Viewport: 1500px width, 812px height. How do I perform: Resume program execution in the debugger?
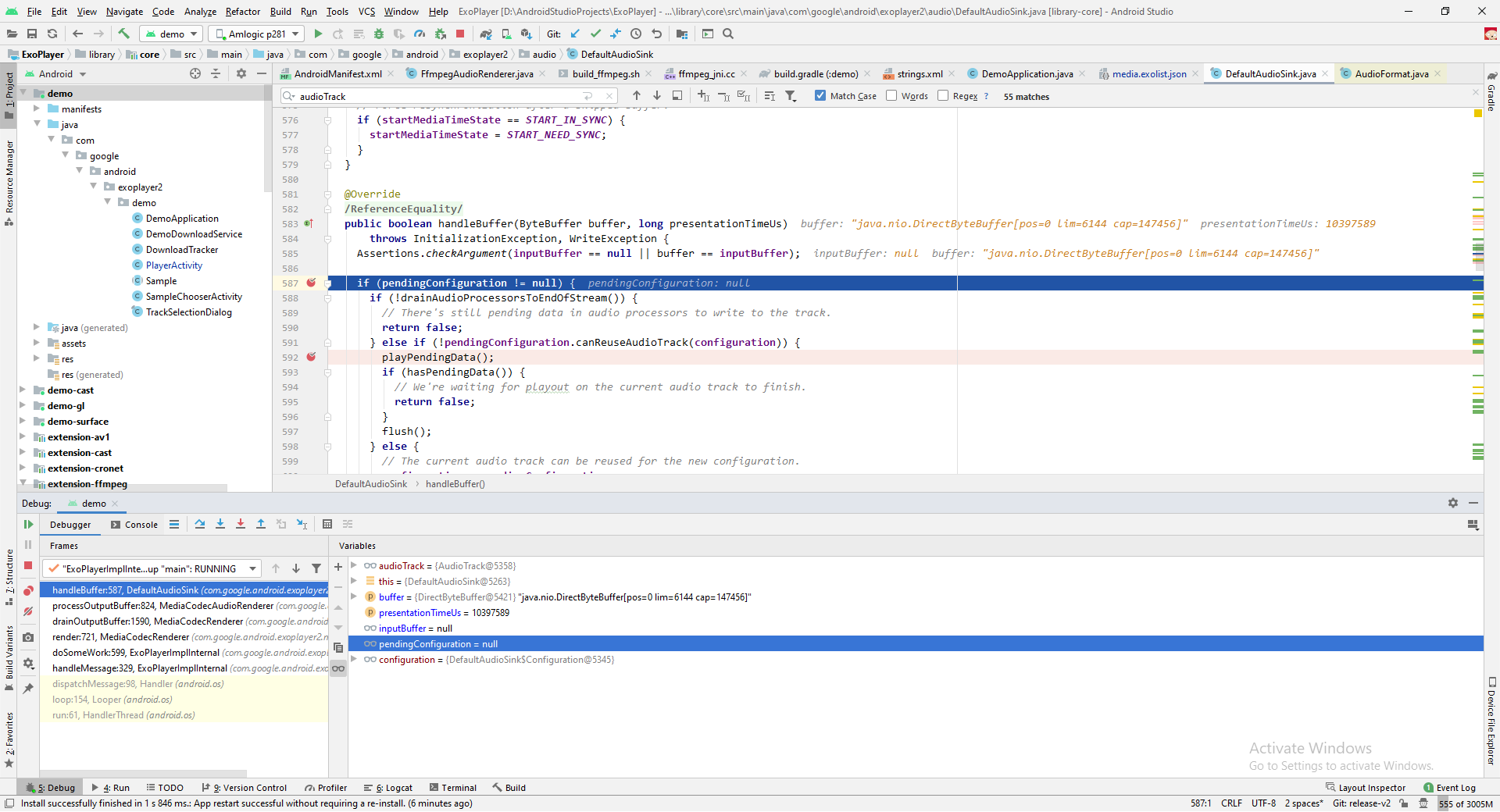[x=28, y=524]
